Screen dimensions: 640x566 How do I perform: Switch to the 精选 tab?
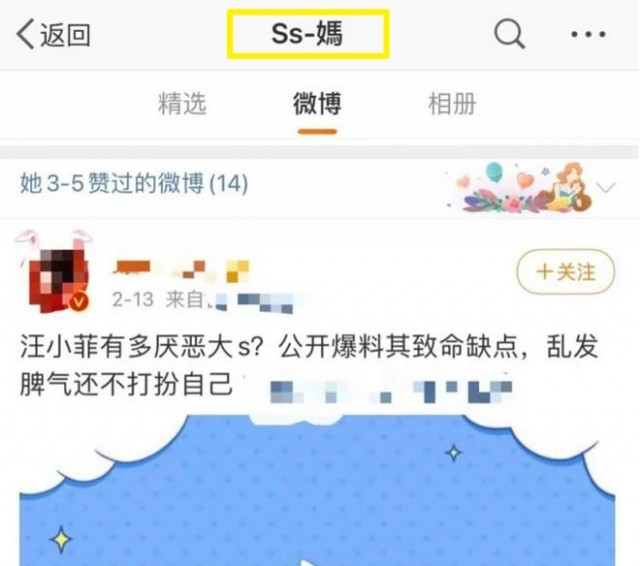tap(182, 104)
